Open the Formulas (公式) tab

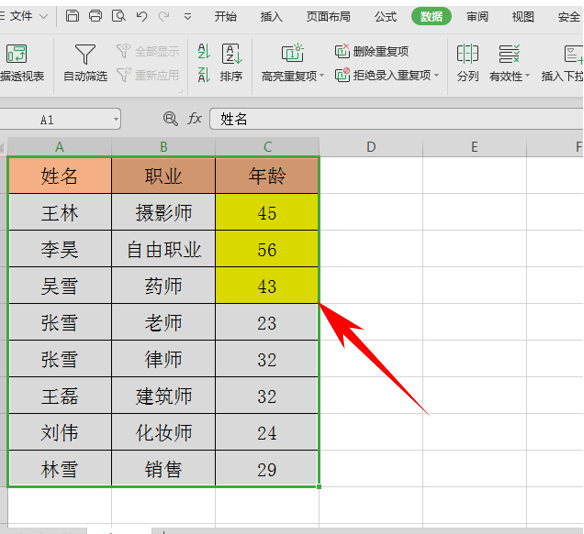386,17
